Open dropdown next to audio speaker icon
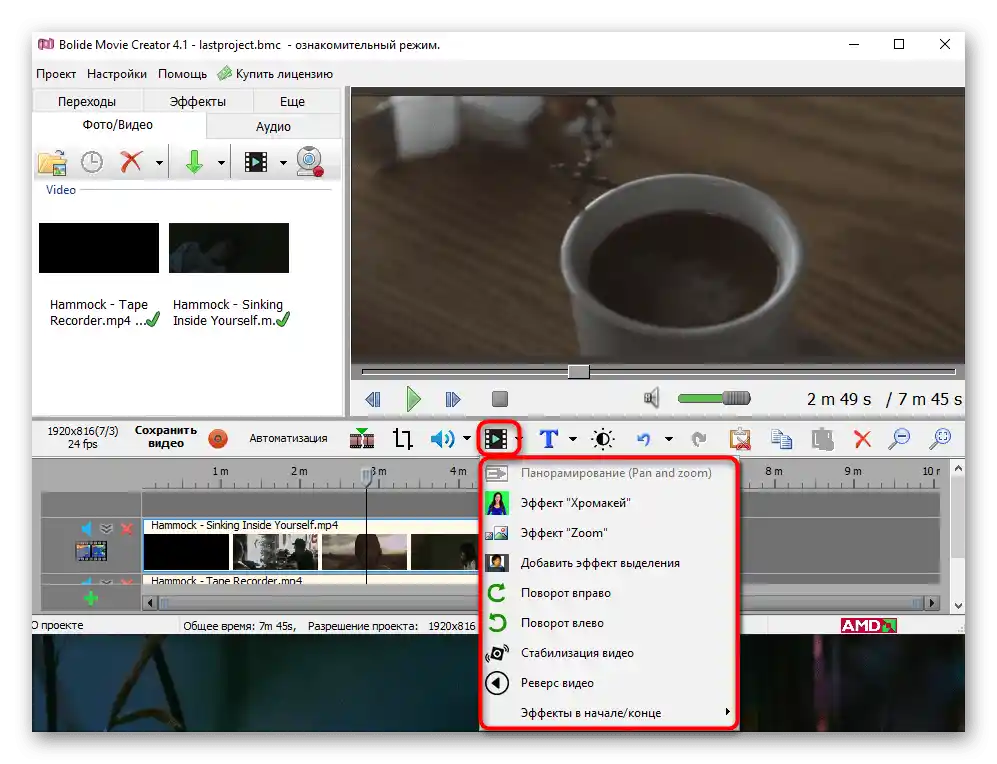 pos(467,439)
